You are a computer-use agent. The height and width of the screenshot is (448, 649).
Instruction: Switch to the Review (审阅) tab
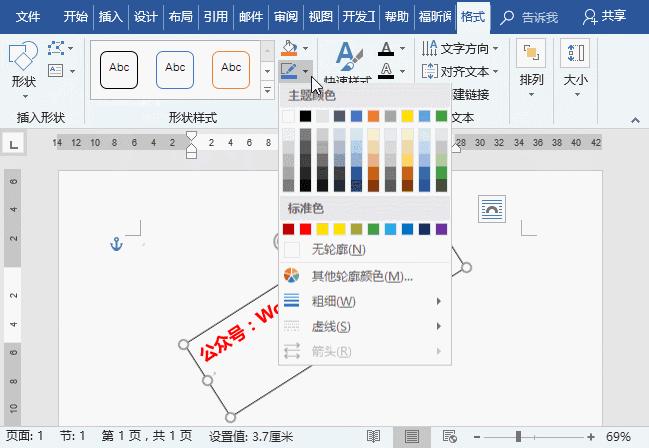point(286,17)
